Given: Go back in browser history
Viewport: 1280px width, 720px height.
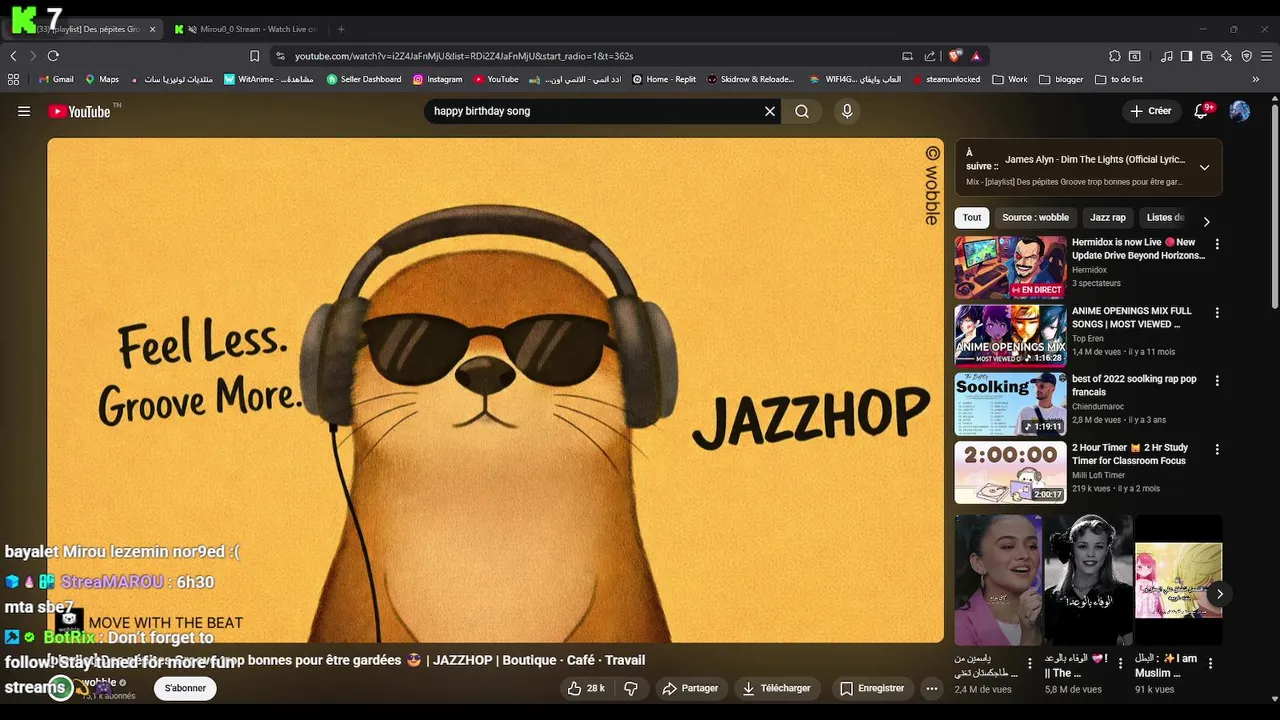Looking at the screenshot, I should pyautogui.click(x=14, y=56).
